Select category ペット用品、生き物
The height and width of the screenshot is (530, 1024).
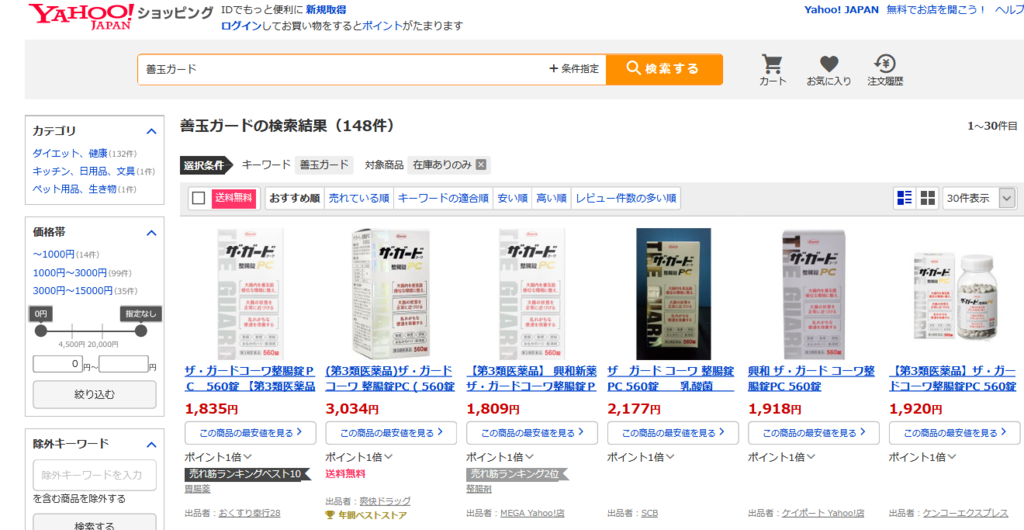click(74, 189)
